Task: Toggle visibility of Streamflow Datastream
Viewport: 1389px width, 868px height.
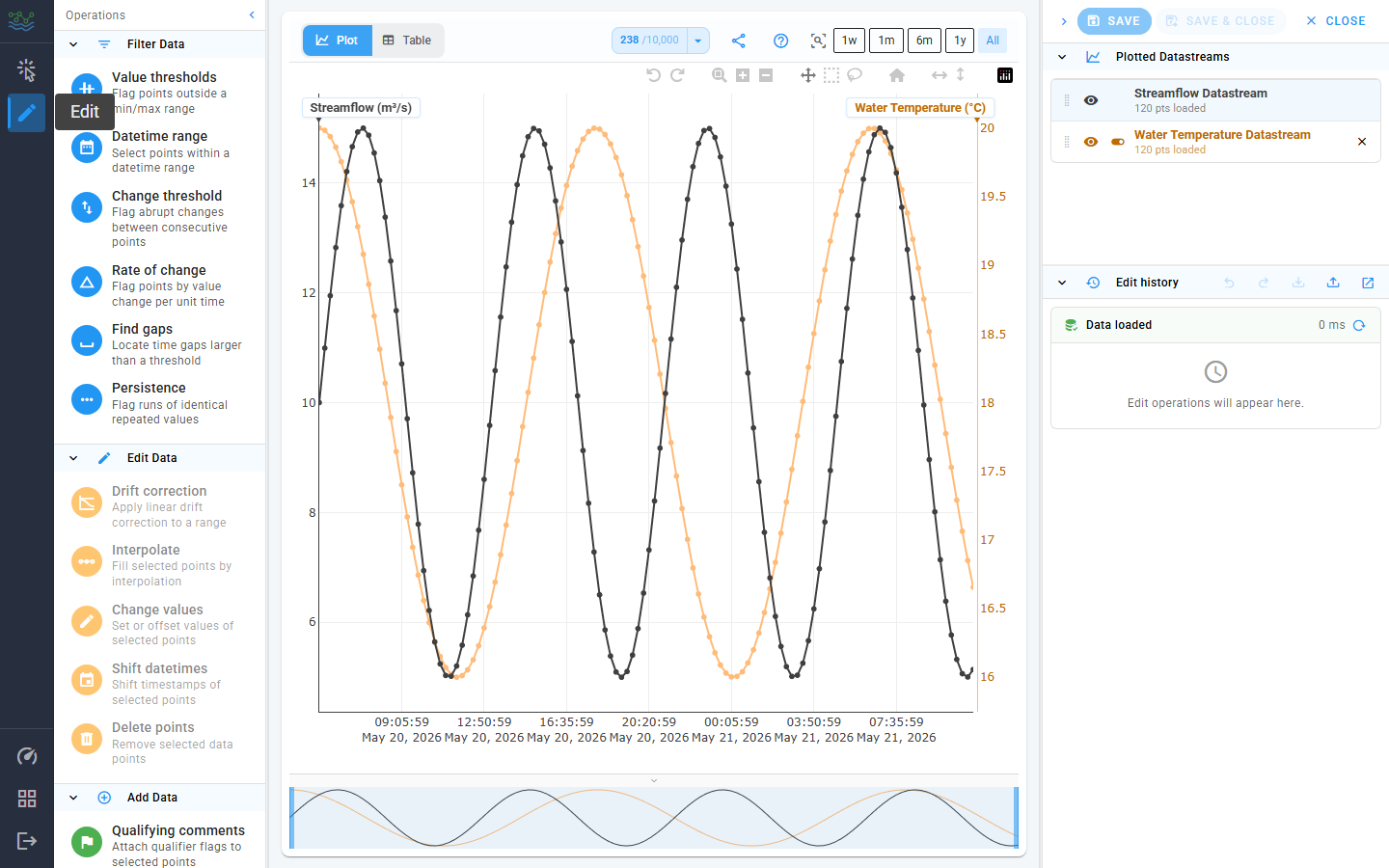Action: point(1091,100)
